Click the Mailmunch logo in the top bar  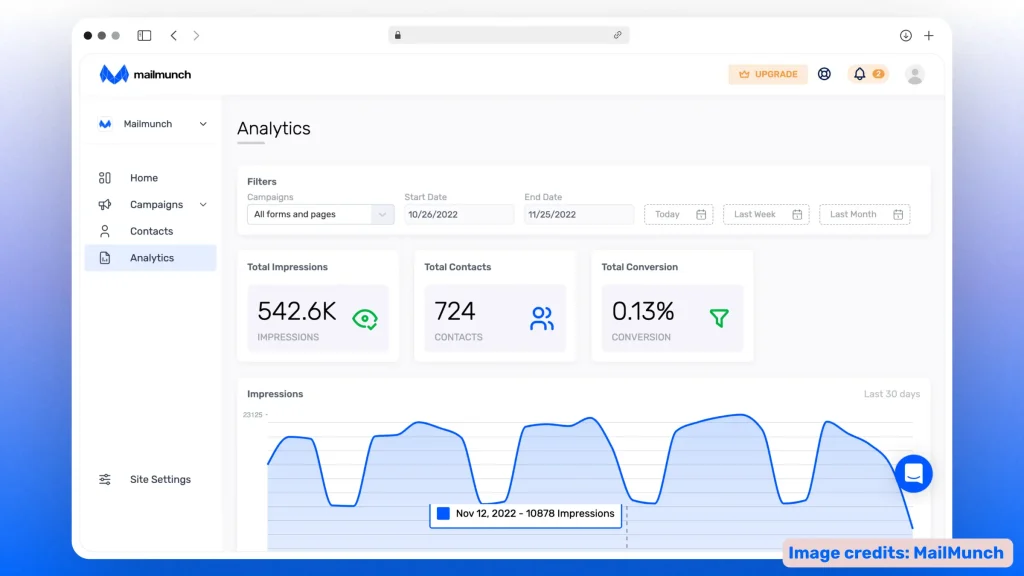point(143,73)
